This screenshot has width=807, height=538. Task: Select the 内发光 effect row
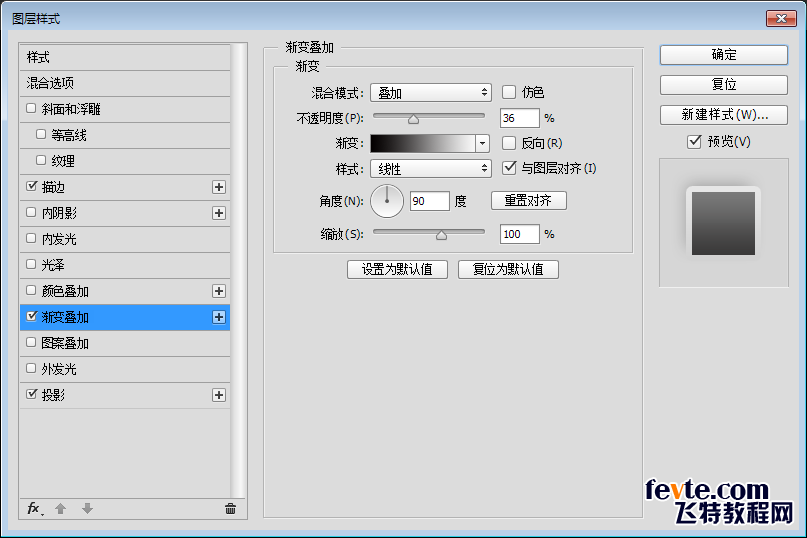click(125, 239)
